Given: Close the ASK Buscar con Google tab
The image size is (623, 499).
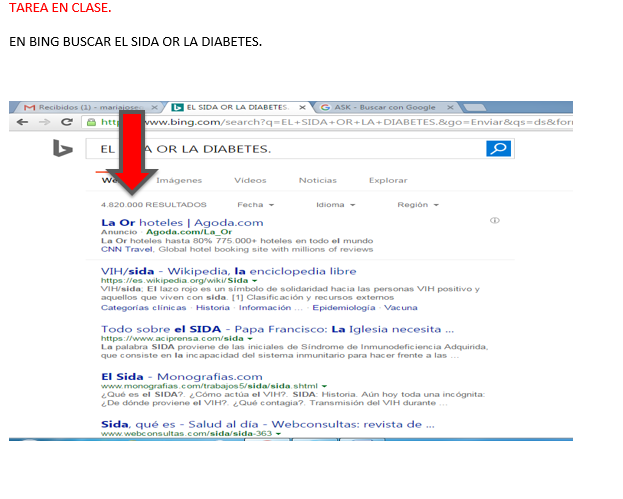Looking at the screenshot, I should pyautogui.click(x=450, y=107).
